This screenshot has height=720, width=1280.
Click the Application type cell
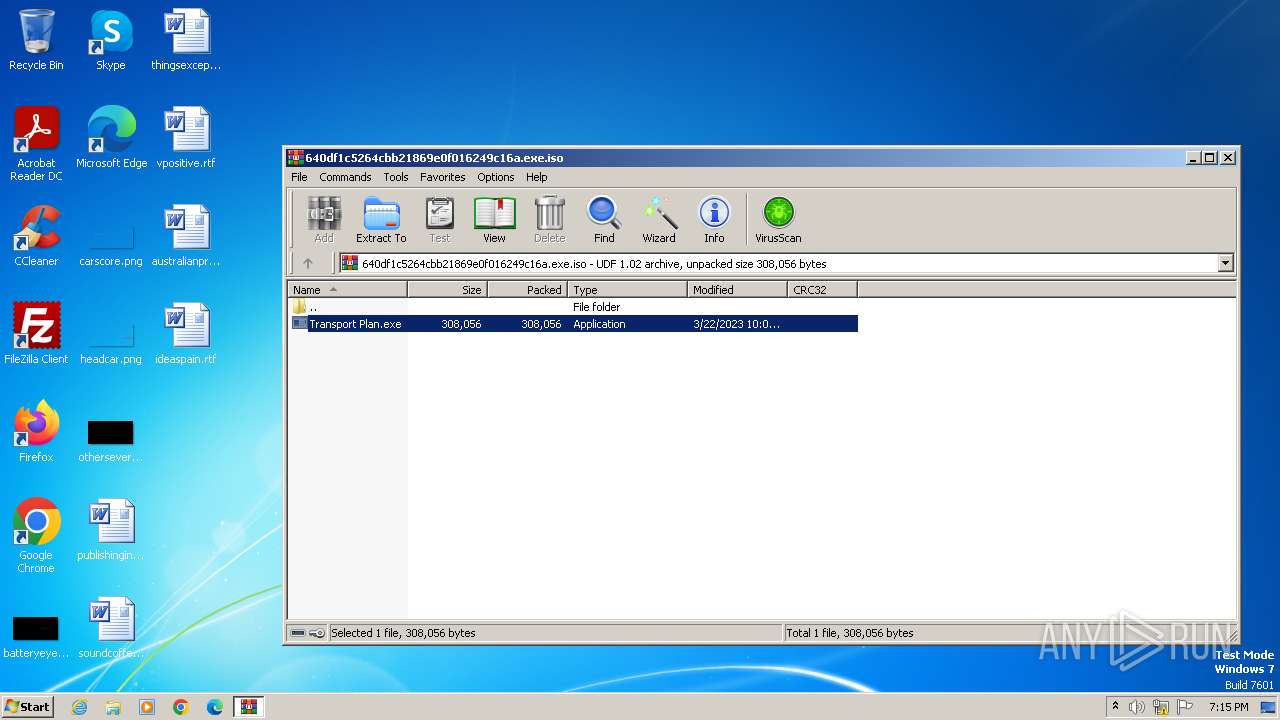point(599,324)
